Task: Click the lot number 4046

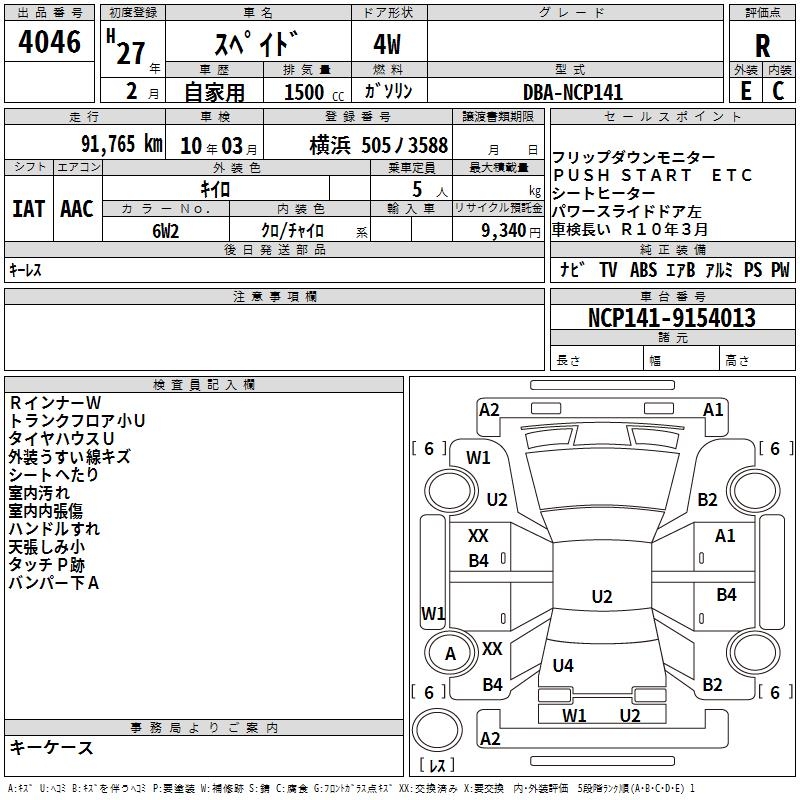Action: [x=49, y=42]
